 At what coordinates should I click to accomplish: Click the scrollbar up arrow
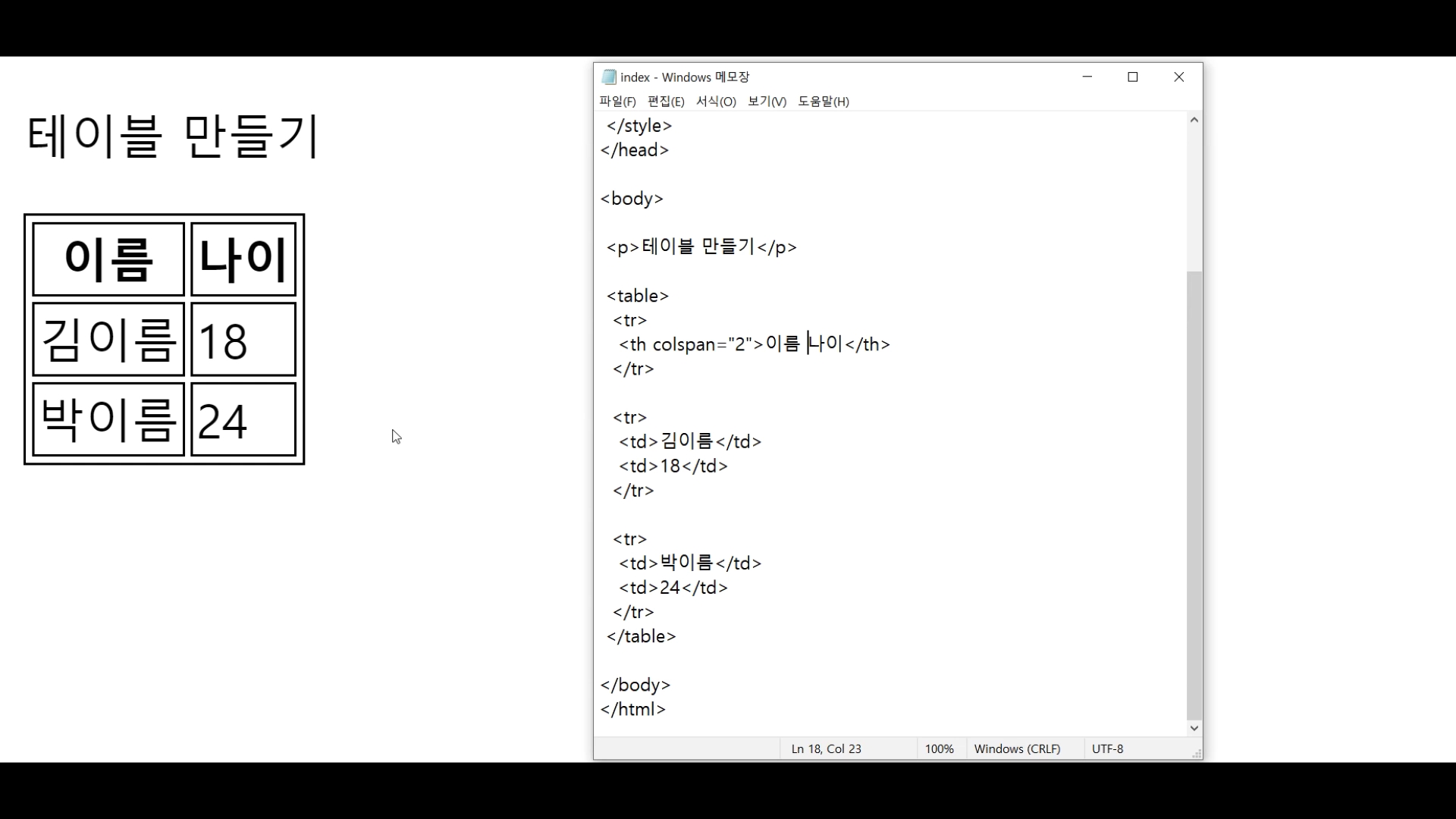1194,120
